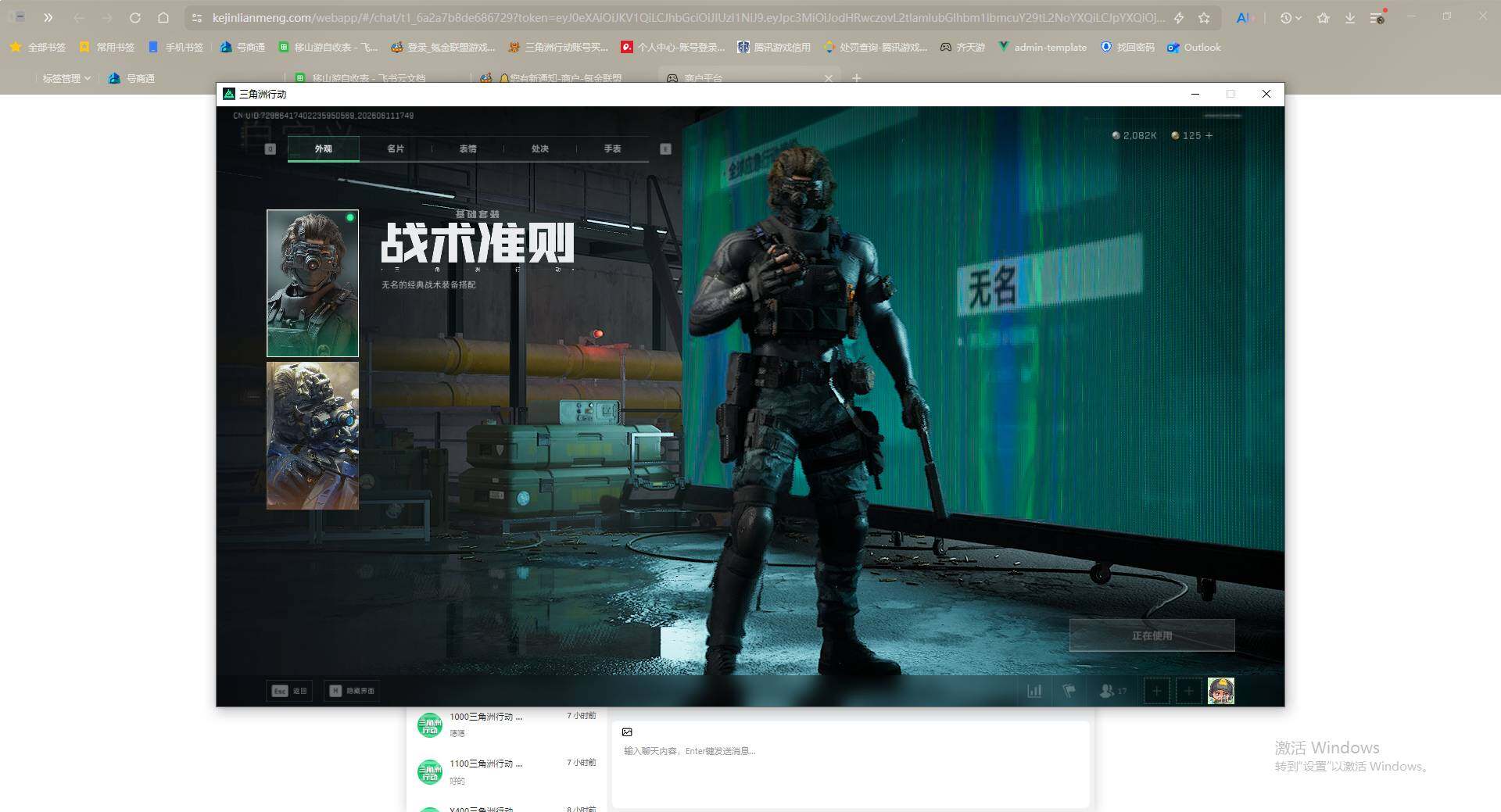Open the admin-template bookmark
Viewport: 1501px width, 812px height.
click(x=1043, y=47)
